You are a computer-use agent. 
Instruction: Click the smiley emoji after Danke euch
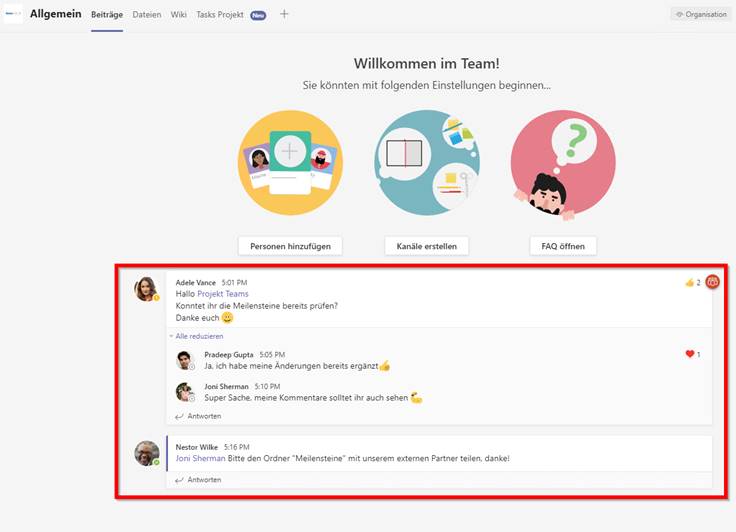tap(227, 318)
